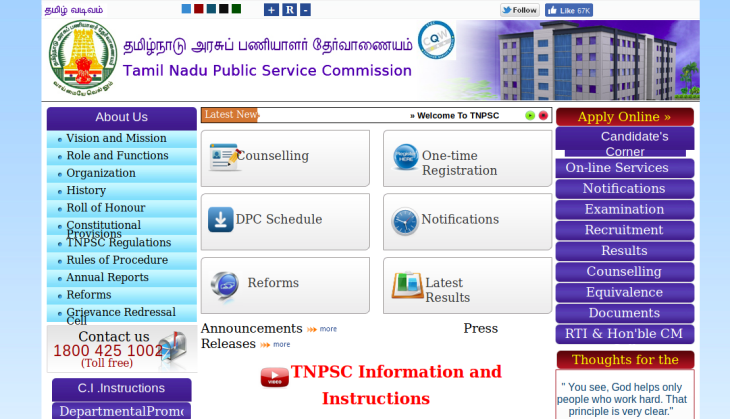730x419 pixels.
Task: Click the Contact us mailbox banner
Action: (x=122, y=349)
